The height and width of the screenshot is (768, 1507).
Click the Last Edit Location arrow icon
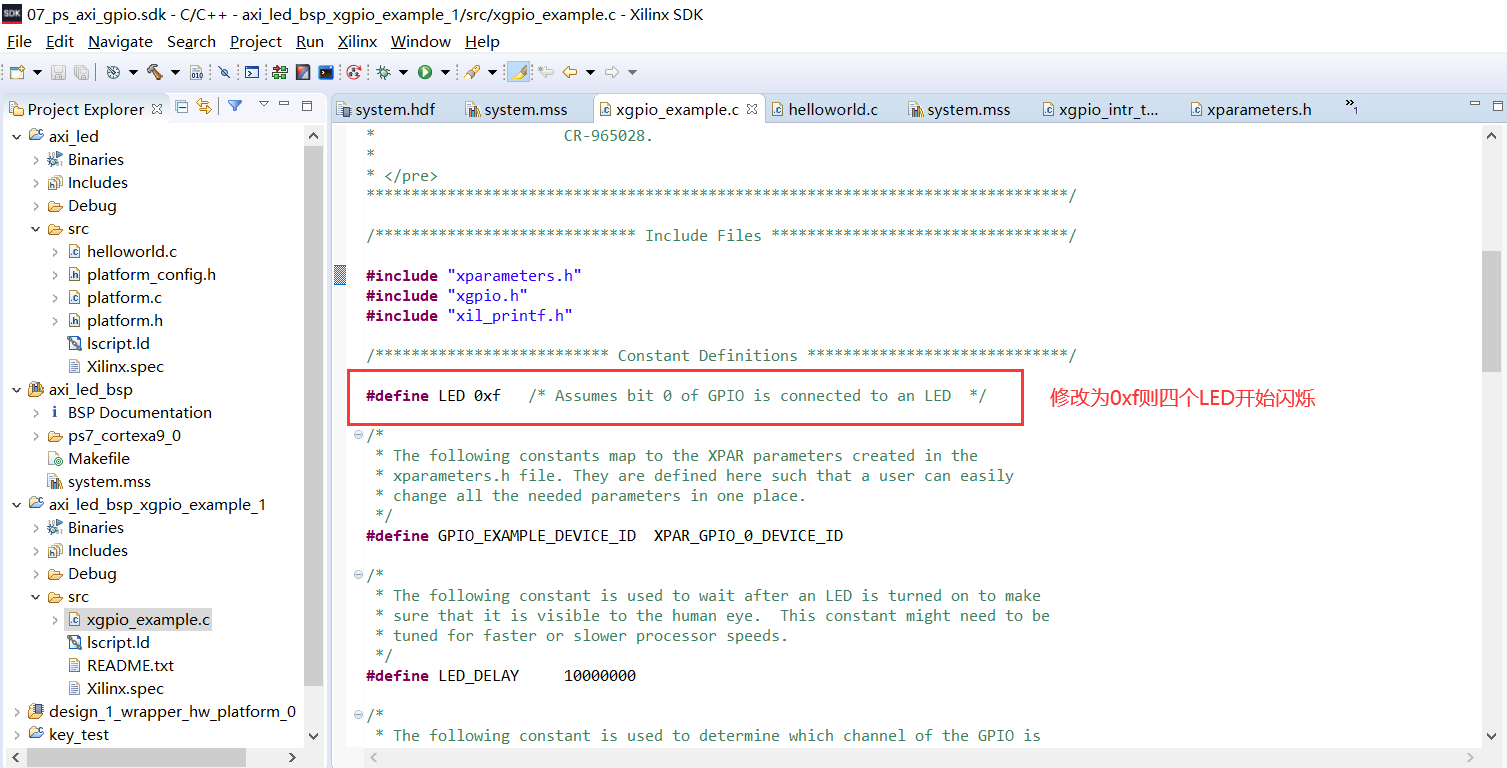click(546, 72)
